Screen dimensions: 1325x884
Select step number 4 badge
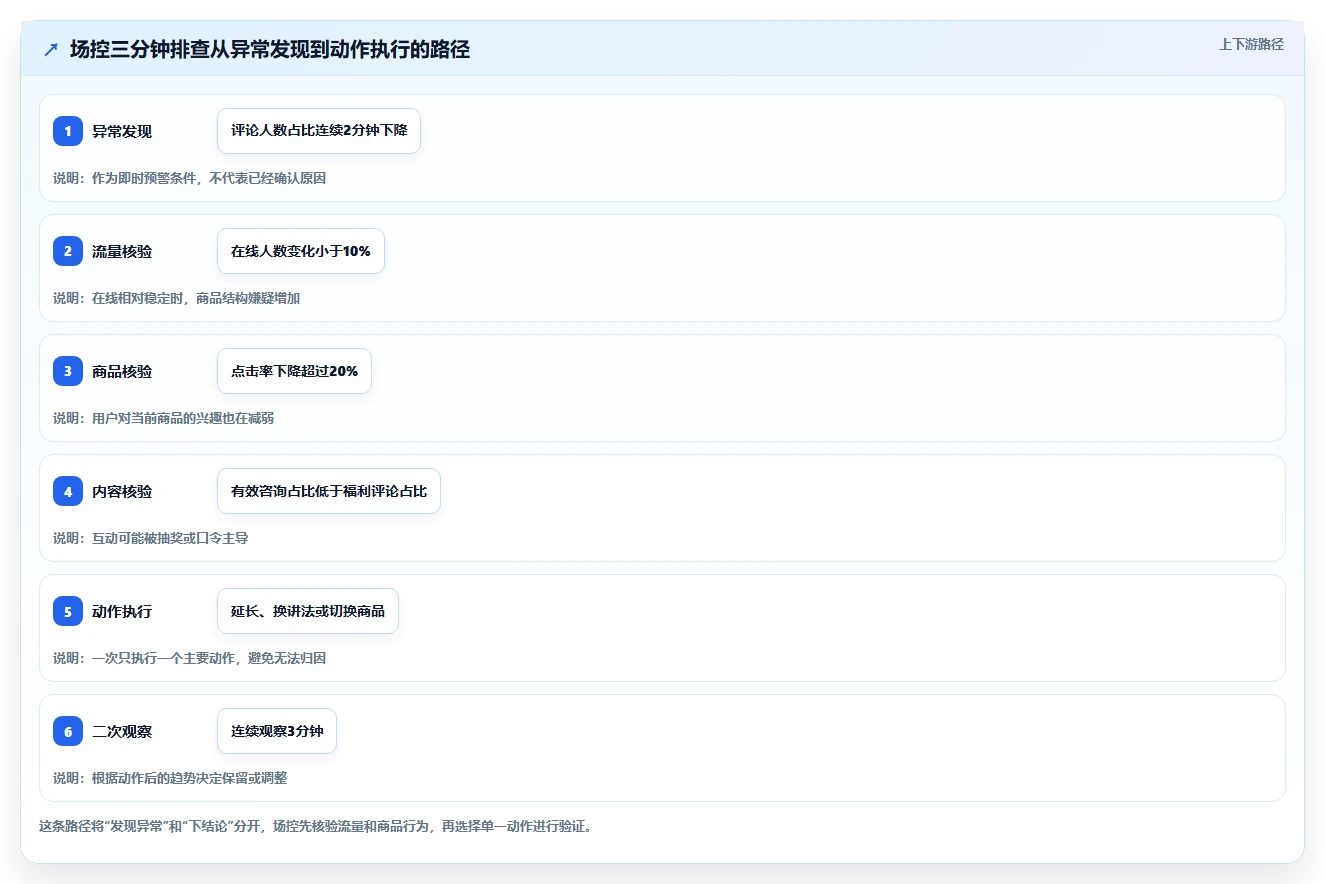[68, 491]
